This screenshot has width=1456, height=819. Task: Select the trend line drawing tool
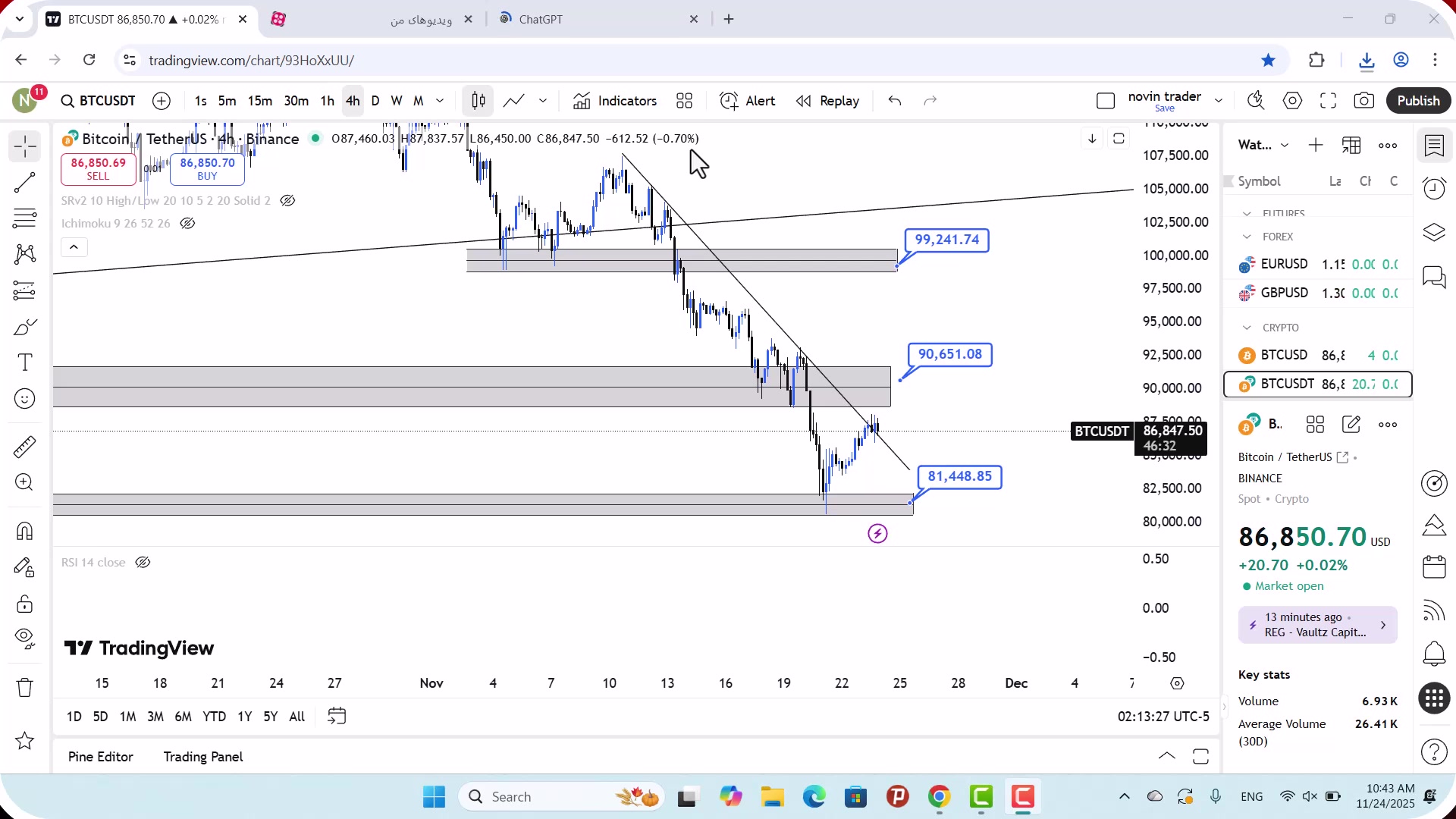[x=24, y=183]
